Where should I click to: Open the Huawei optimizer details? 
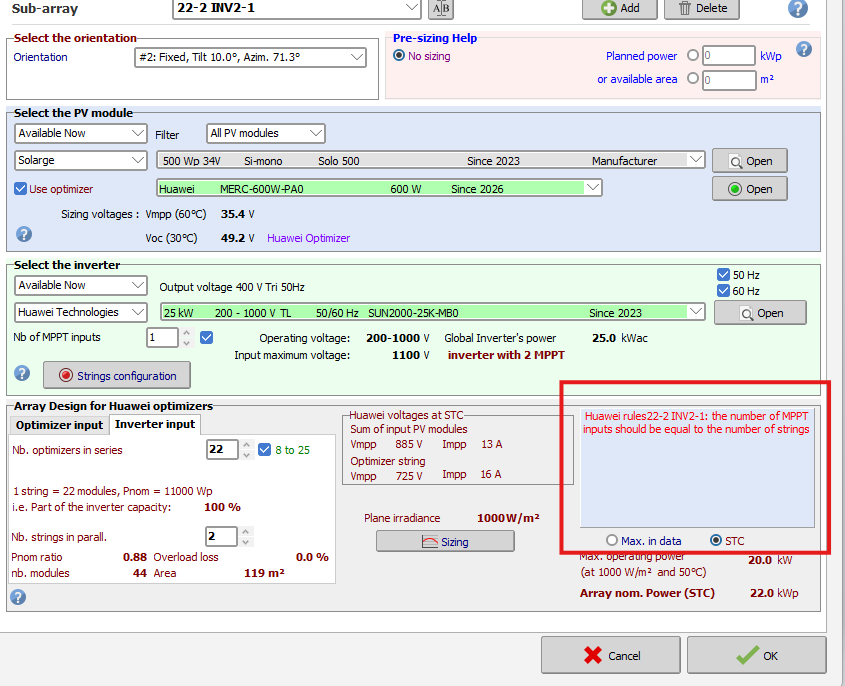click(749, 189)
